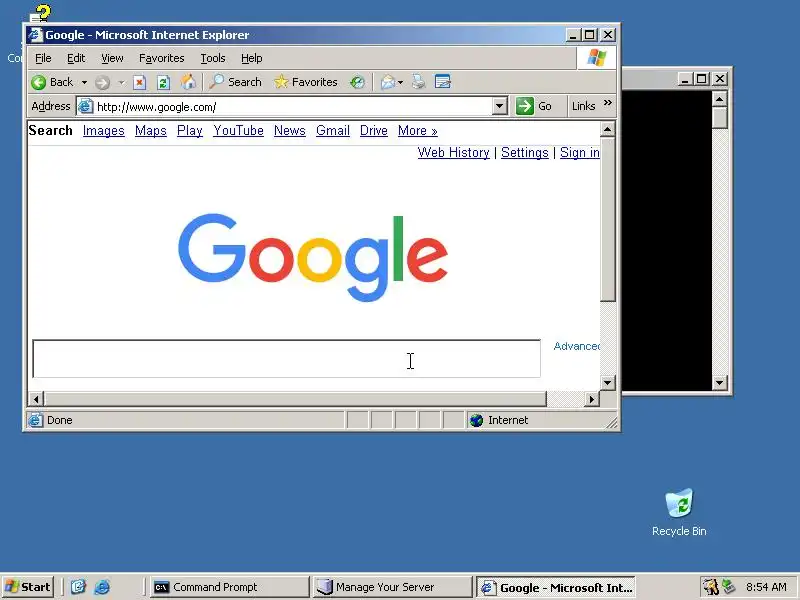Click into the Google search box
The image size is (800, 600).
pos(286,359)
